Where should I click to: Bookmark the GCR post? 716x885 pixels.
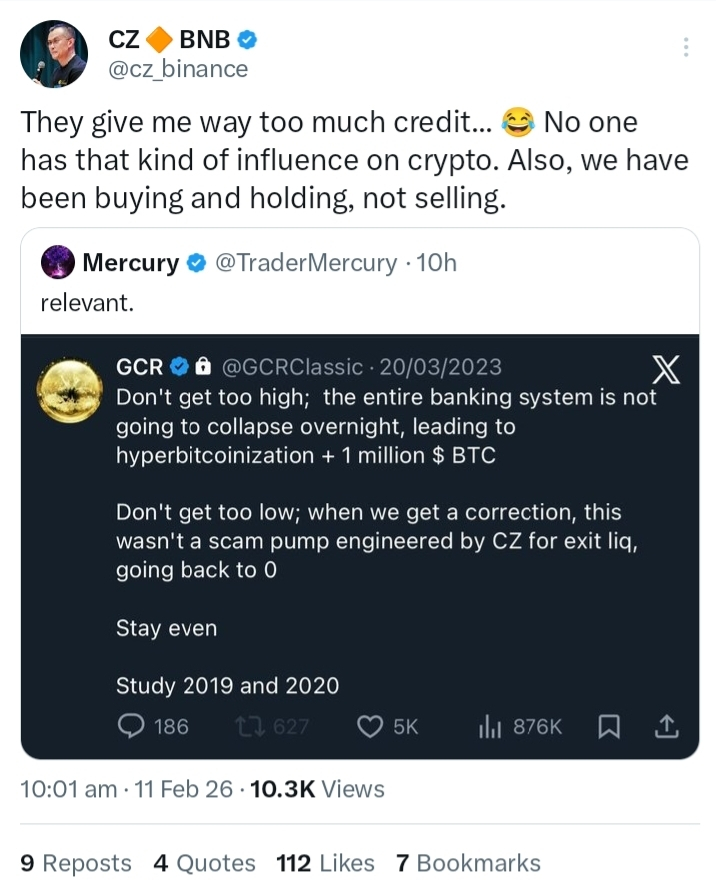608,727
